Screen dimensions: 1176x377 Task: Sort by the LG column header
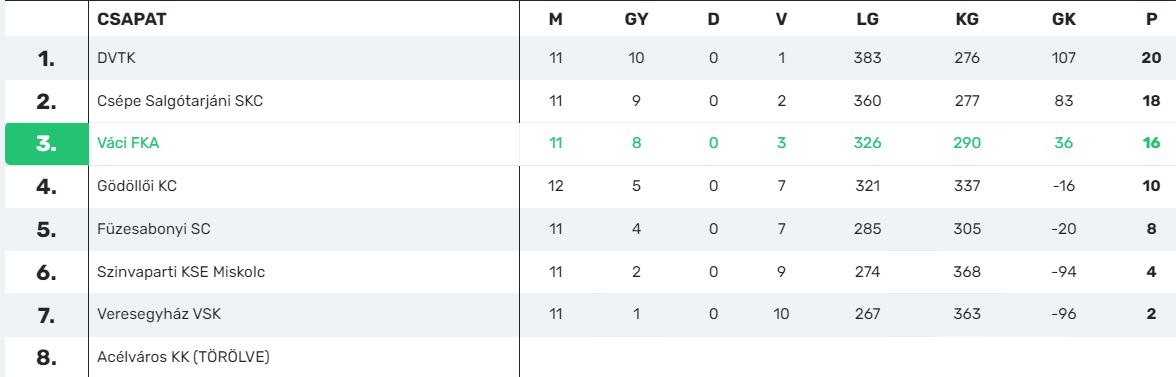[x=868, y=19]
